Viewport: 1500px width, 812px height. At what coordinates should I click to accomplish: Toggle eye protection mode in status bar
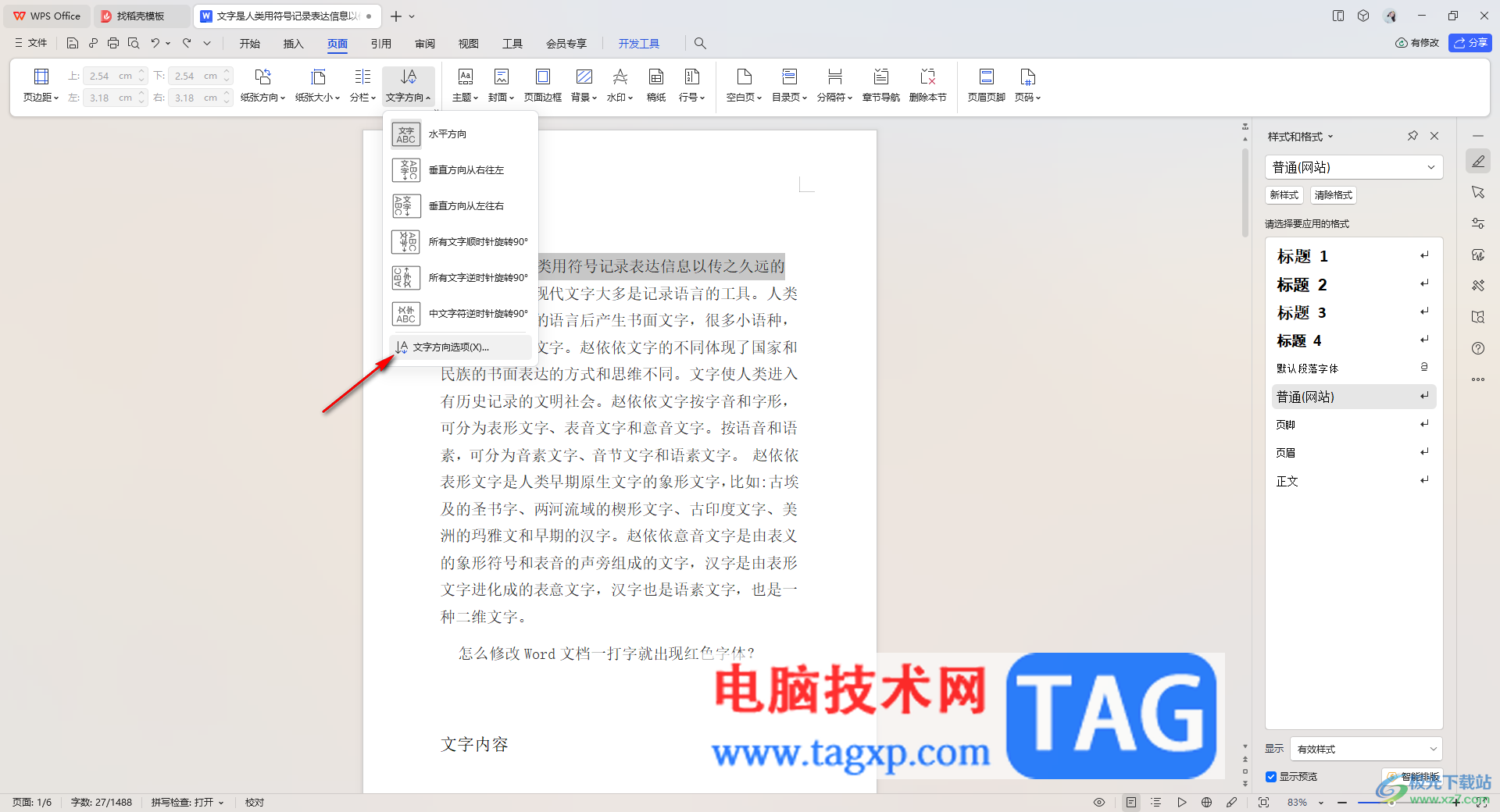point(1099,803)
